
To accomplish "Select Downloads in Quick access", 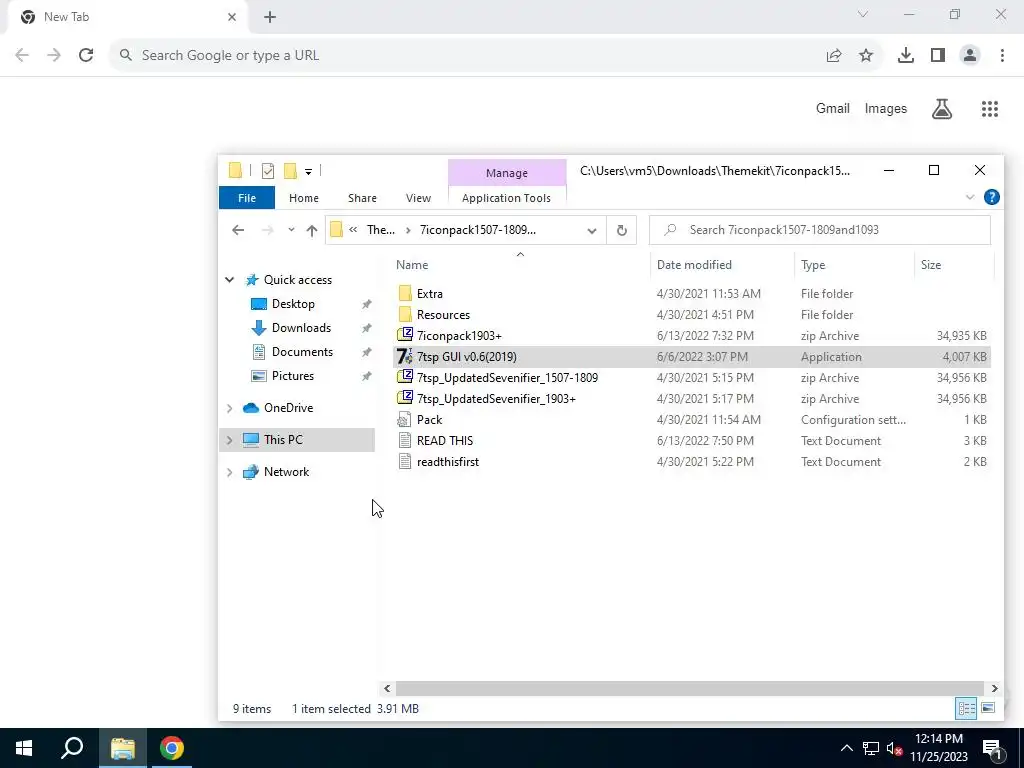I will click(x=301, y=328).
